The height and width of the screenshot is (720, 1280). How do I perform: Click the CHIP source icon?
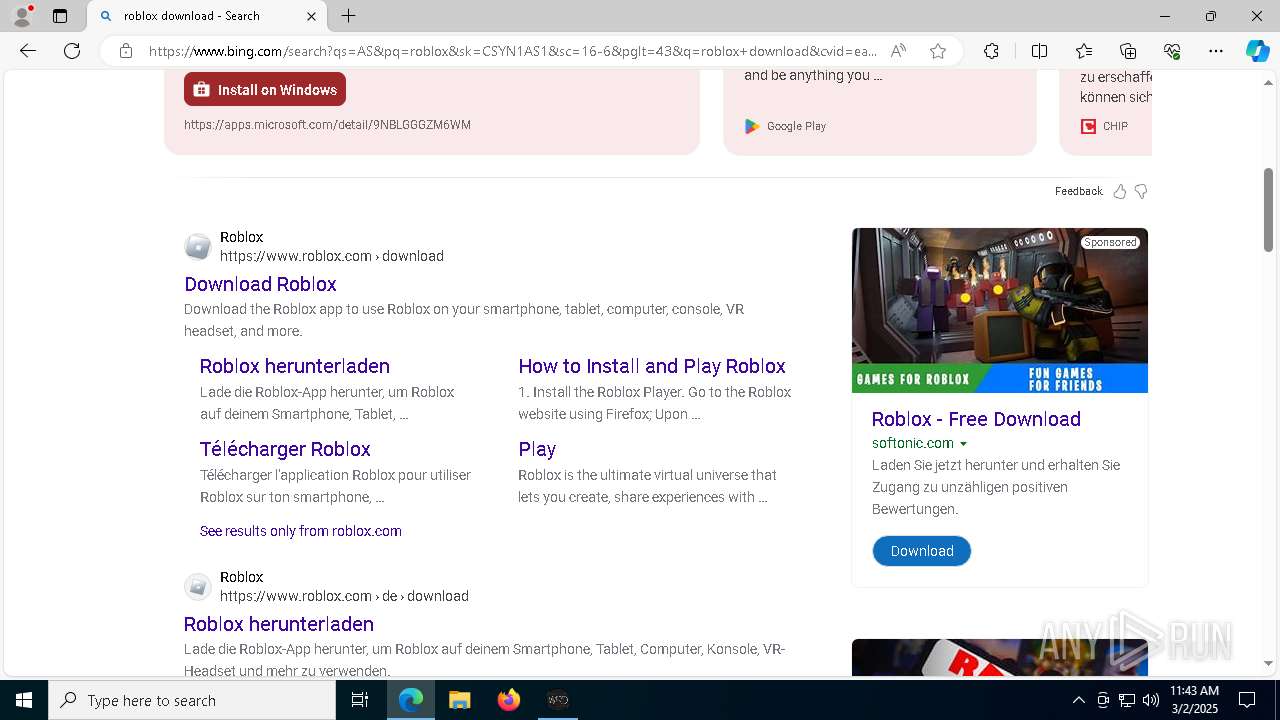[1088, 126]
